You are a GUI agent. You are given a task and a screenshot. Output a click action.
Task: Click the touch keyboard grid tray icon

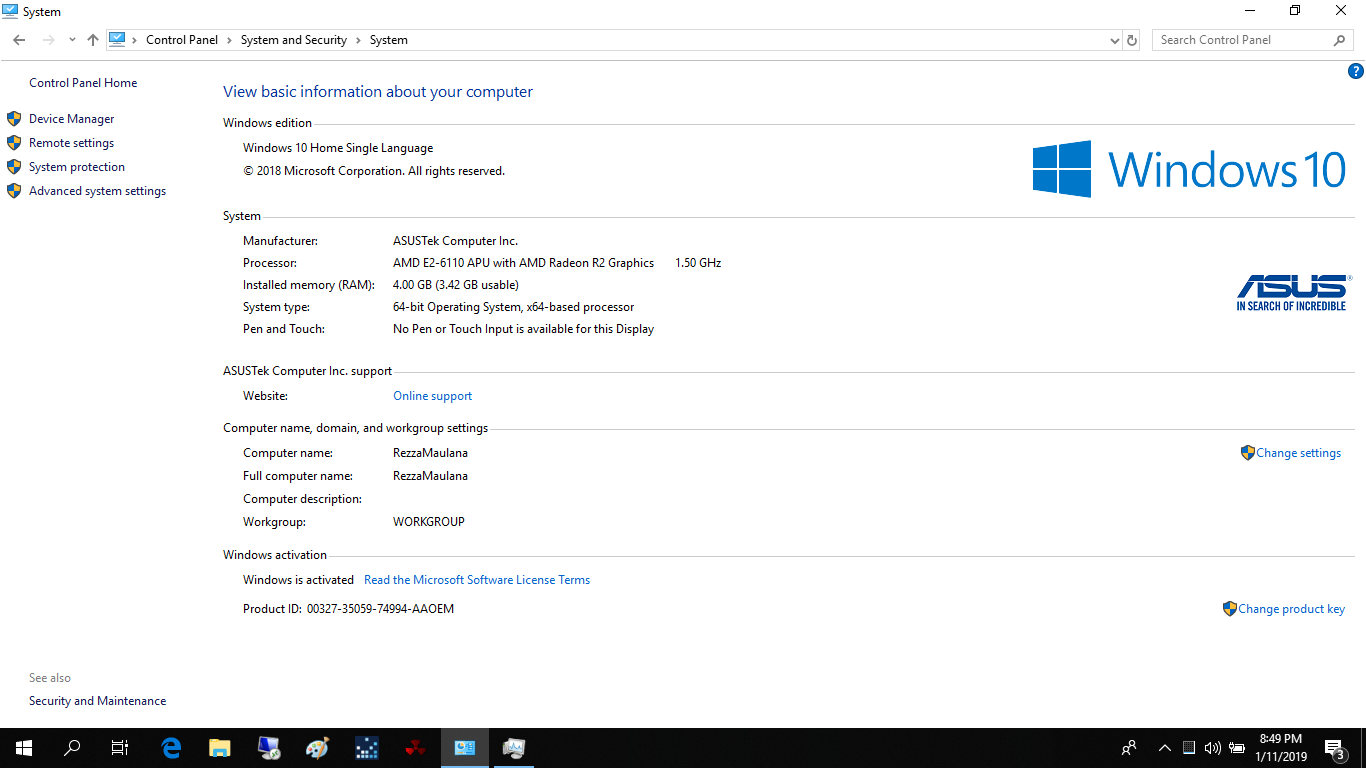[x=1189, y=748]
